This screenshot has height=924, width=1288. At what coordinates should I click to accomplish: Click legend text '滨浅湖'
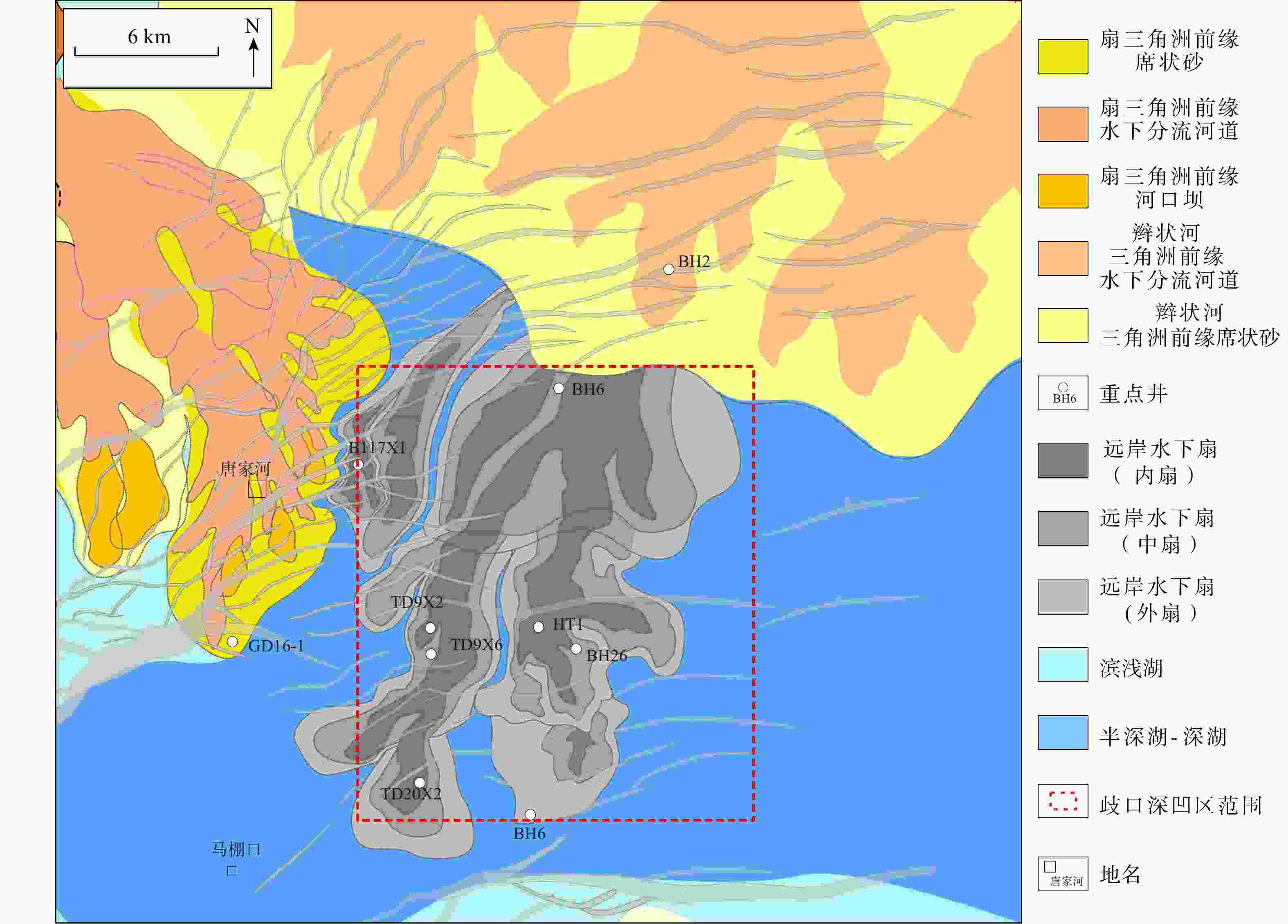1131,667
